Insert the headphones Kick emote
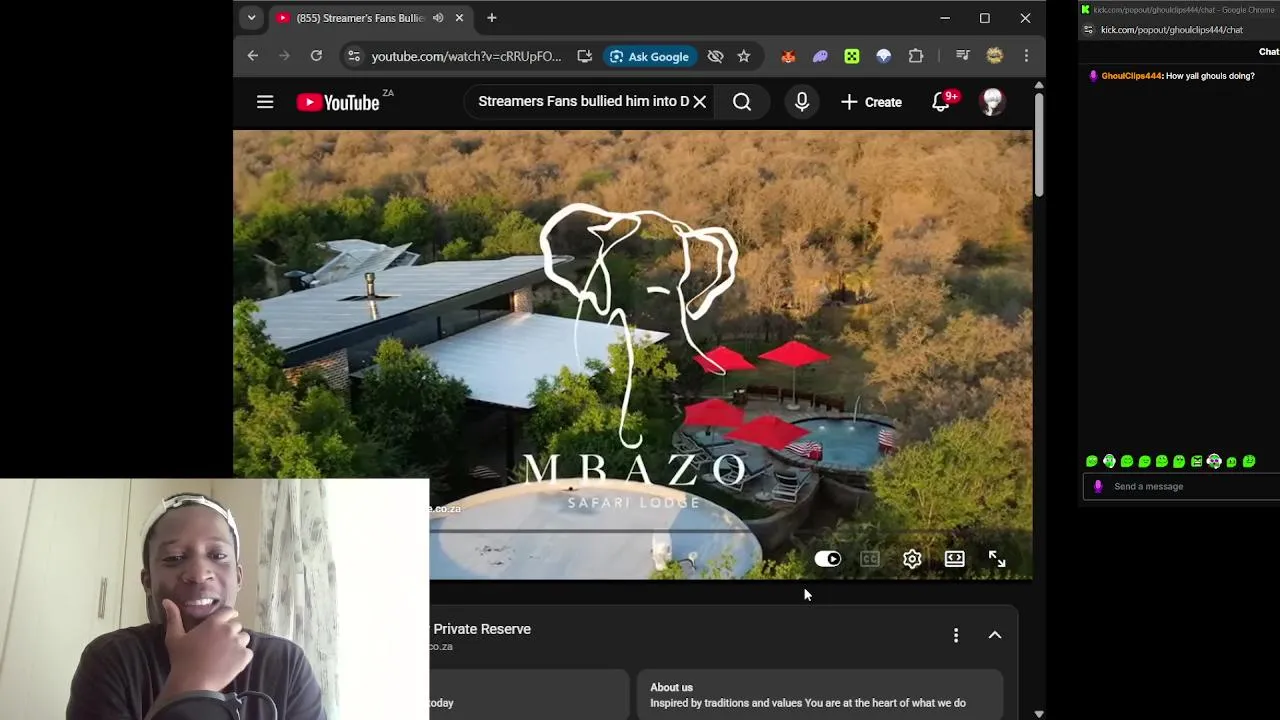The image size is (1280, 720). pos(1214,461)
